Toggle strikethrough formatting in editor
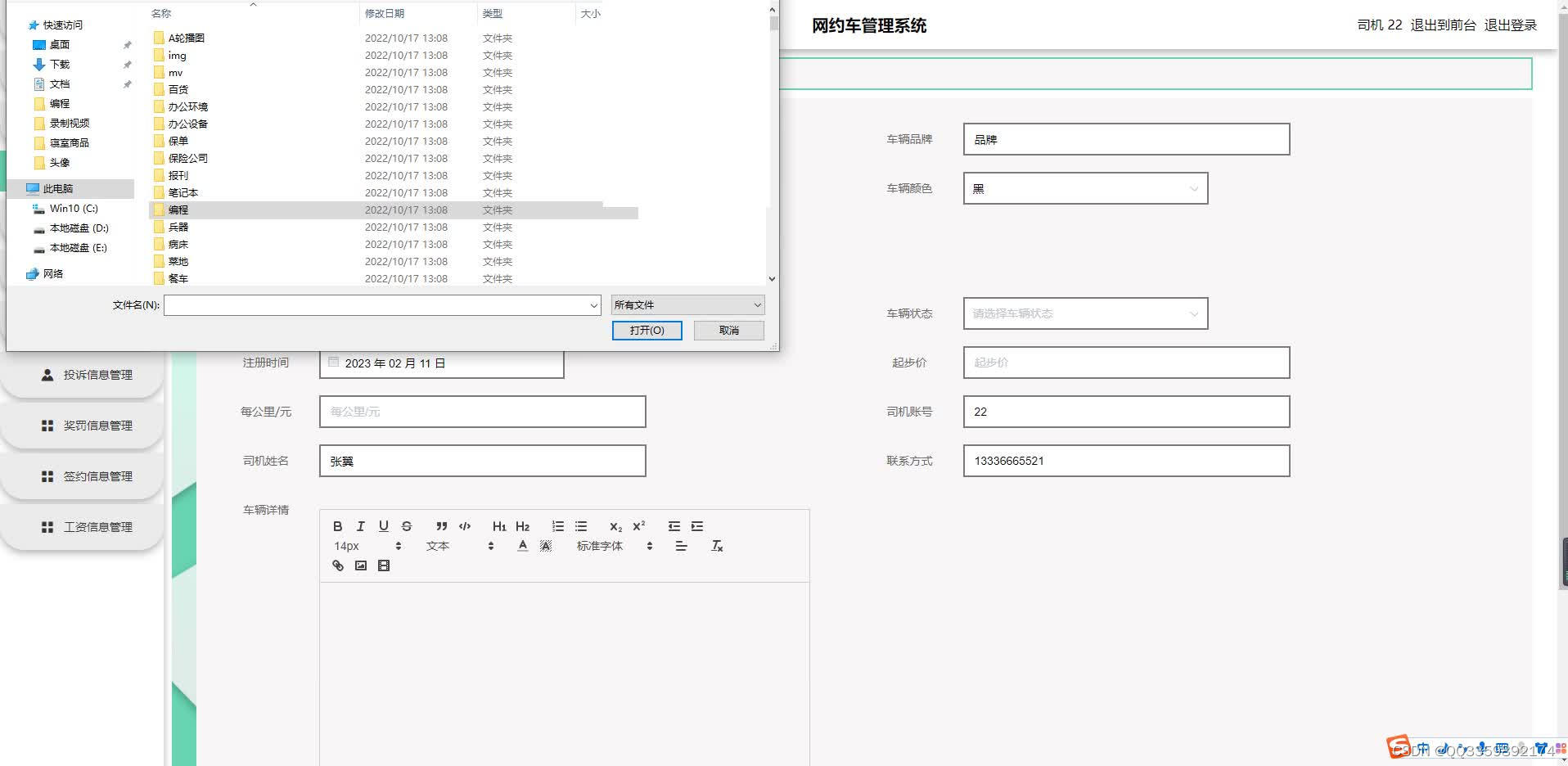The width and height of the screenshot is (1568, 766). [407, 526]
